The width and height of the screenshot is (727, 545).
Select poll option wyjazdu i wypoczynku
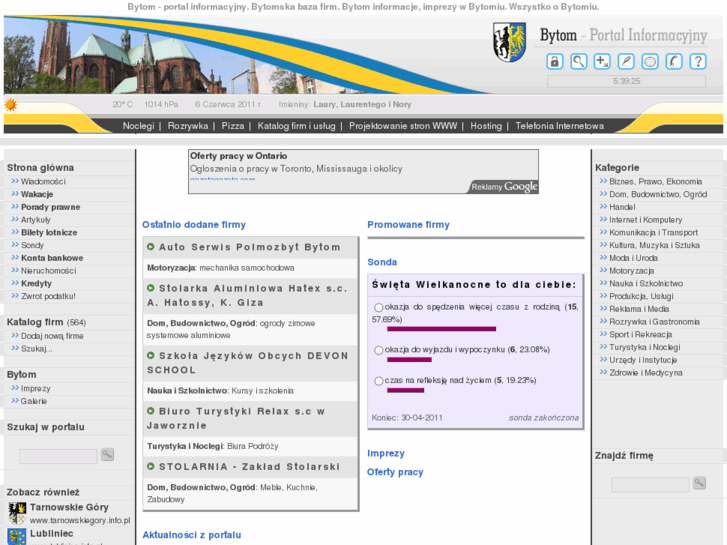pyautogui.click(x=379, y=350)
